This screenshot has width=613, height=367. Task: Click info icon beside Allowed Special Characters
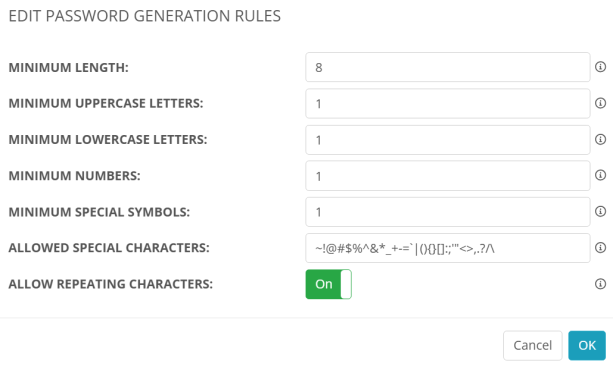tap(600, 248)
